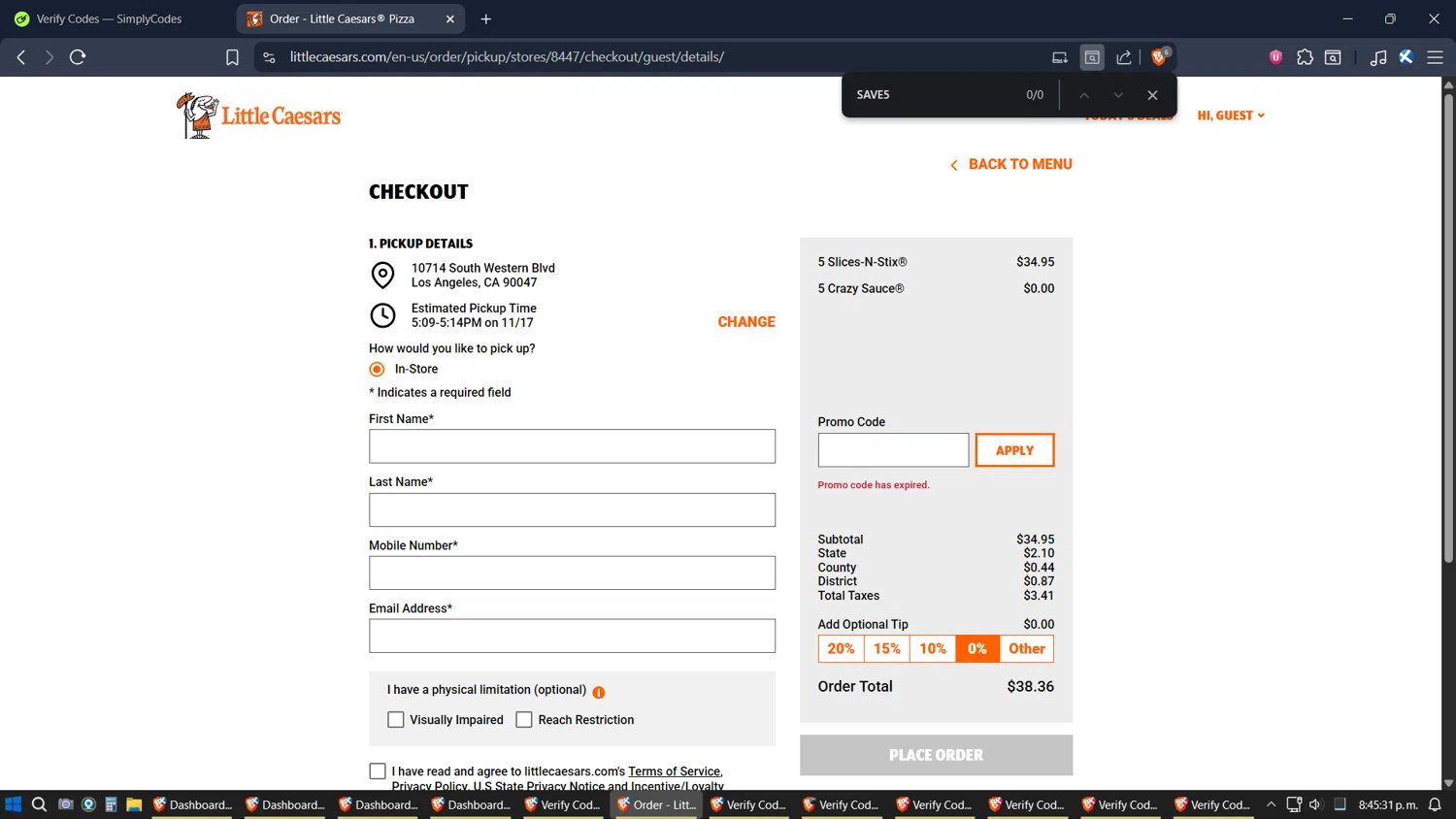Click the First Name field
Image resolution: width=1456 pixels, height=819 pixels.
tap(572, 446)
